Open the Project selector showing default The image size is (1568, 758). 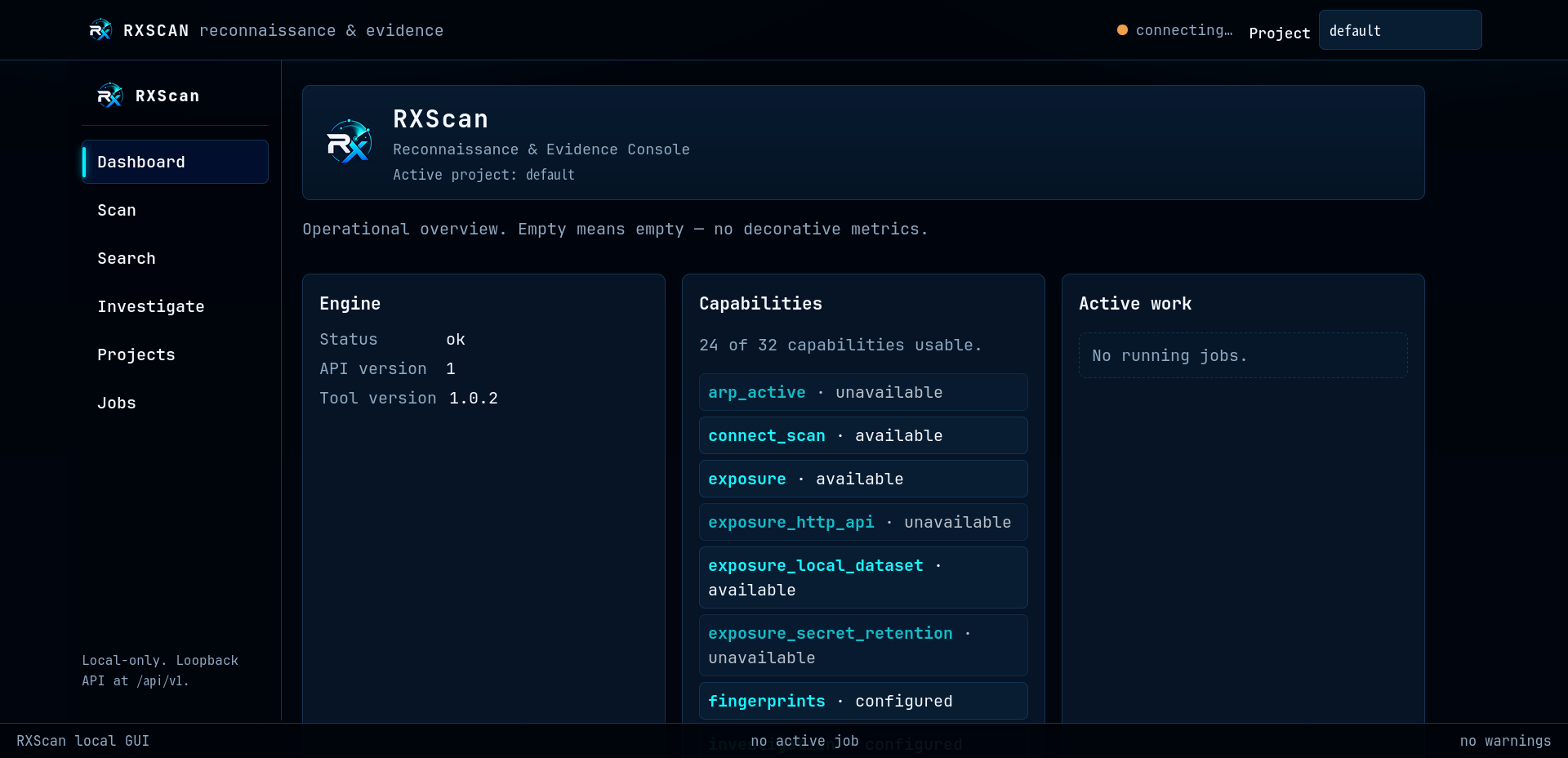(x=1400, y=30)
